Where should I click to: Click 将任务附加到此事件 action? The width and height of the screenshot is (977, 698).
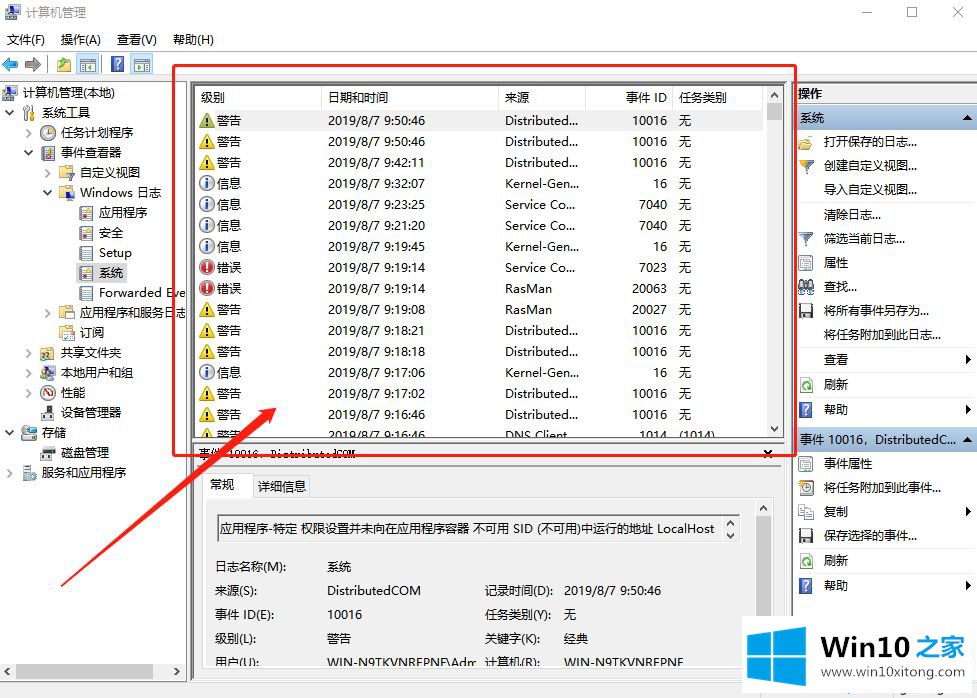point(882,488)
